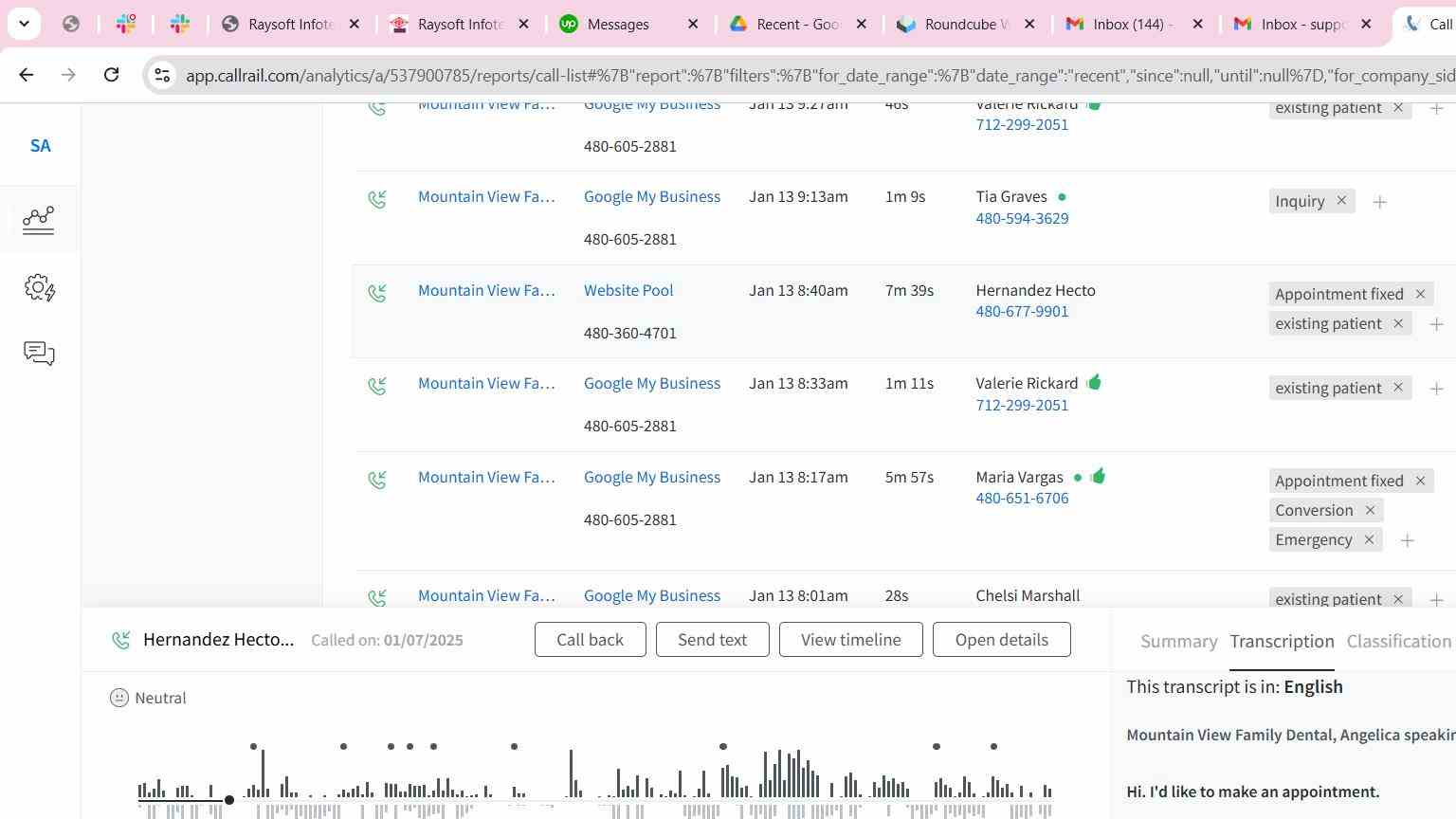Screen dimensions: 1456x819
Task: Open phone number 712-299-2051 at 8:33am row
Action: tap(1022, 405)
